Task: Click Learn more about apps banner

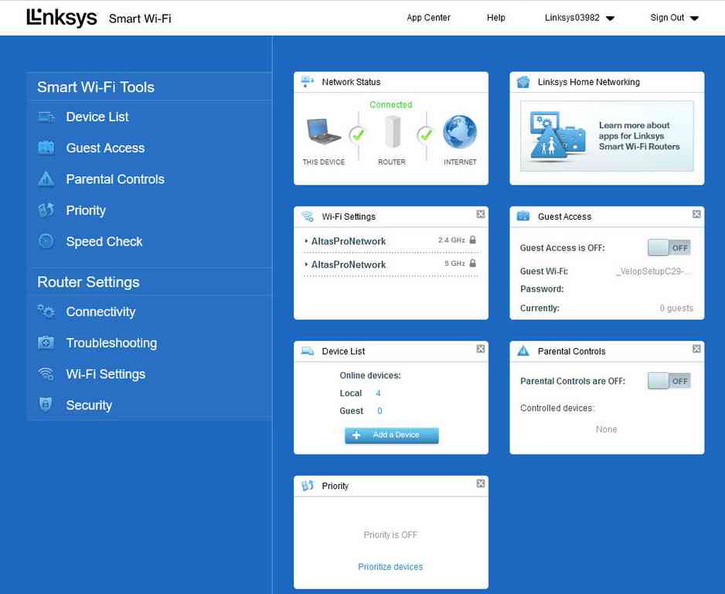Action: tap(607, 136)
